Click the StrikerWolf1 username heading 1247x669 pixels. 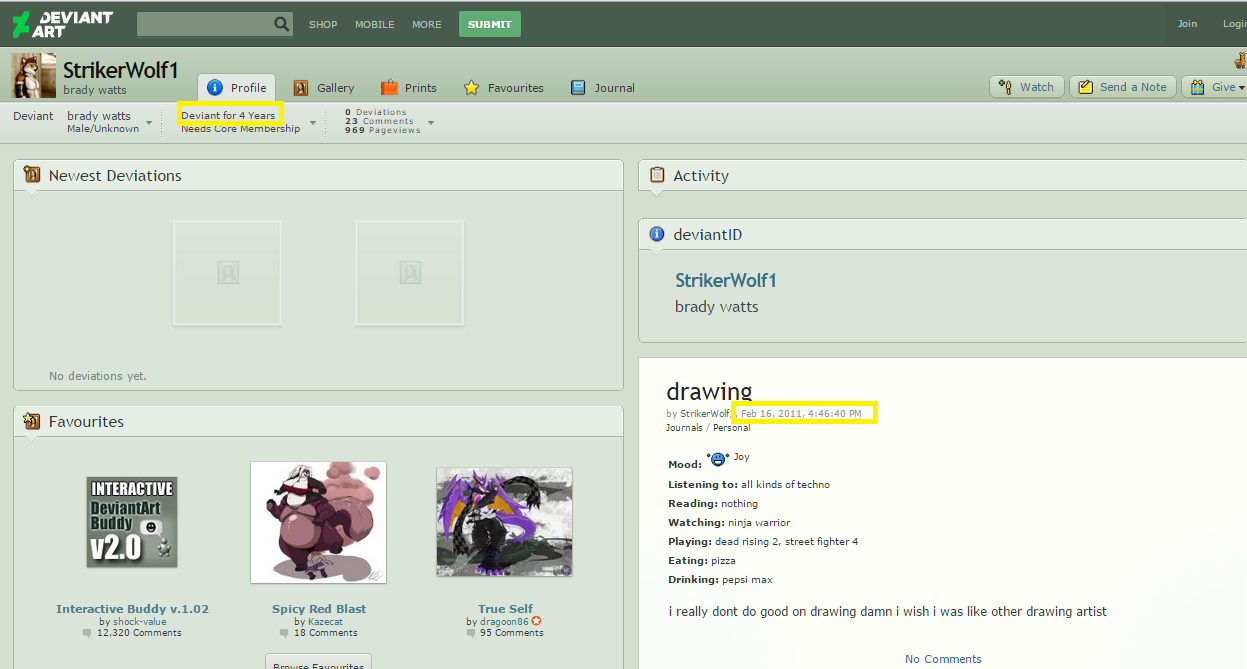click(121, 70)
